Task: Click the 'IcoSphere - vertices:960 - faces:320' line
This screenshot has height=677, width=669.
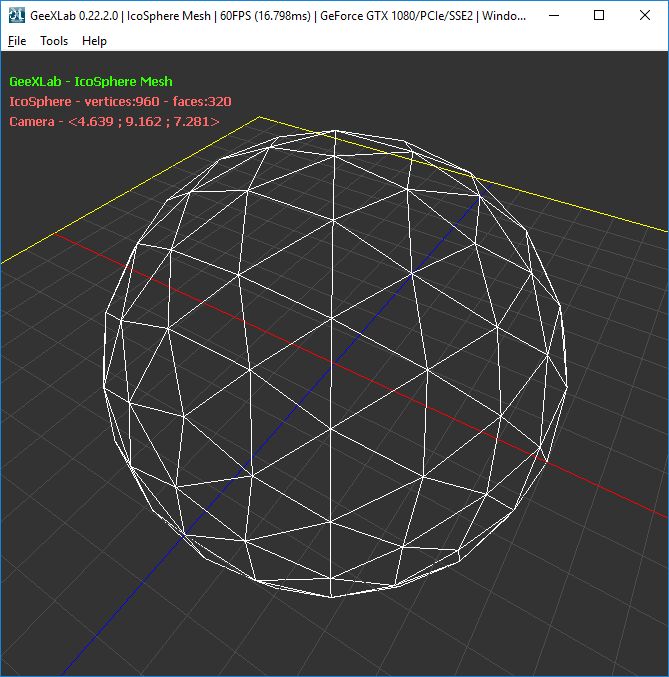Action: coord(120,101)
